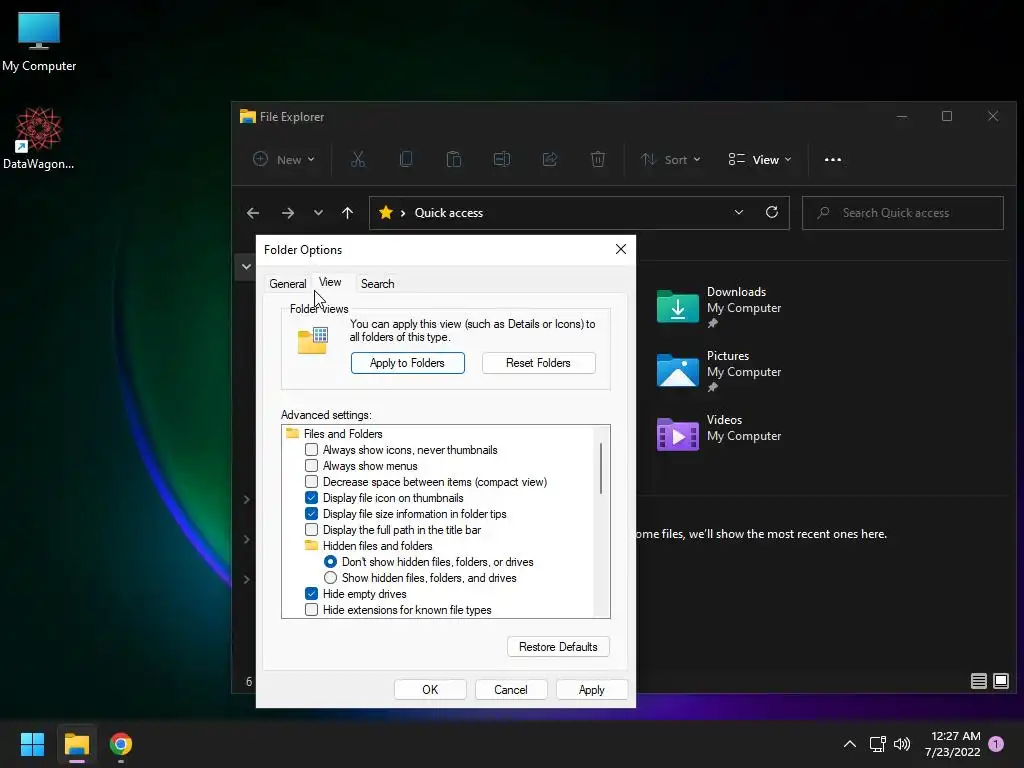Select Don't show hidden files, folders, or drives
This screenshot has width=1024, height=768.
click(330, 562)
